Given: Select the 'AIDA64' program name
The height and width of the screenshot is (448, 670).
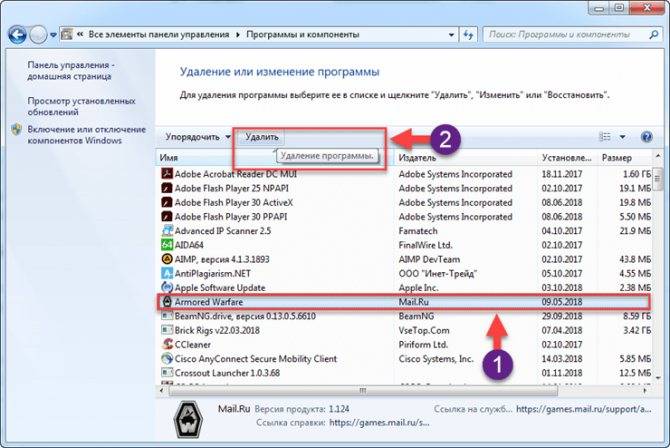Looking at the screenshot, I should 189,245.
